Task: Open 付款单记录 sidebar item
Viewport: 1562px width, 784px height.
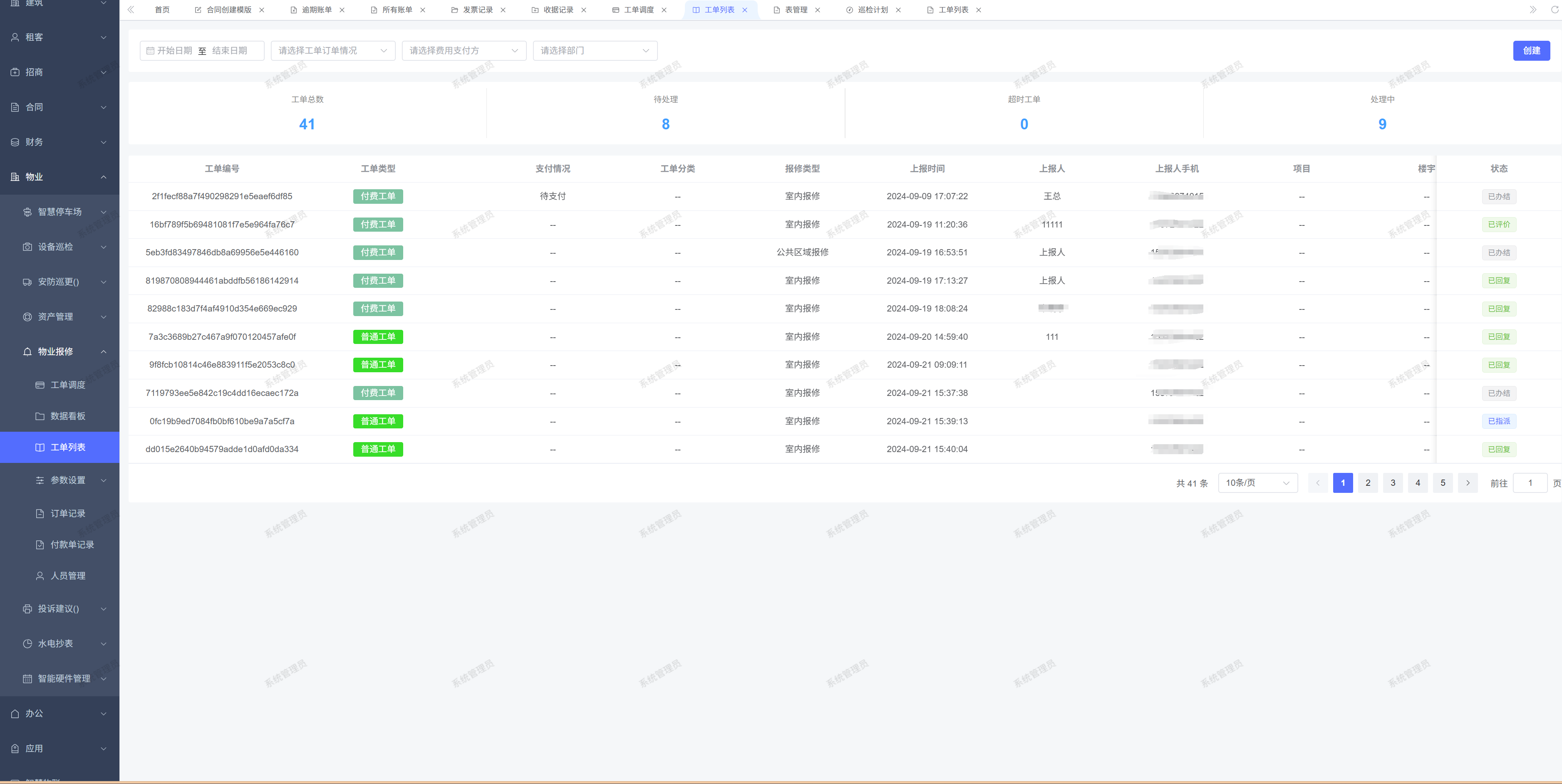Action: [72, 544]
